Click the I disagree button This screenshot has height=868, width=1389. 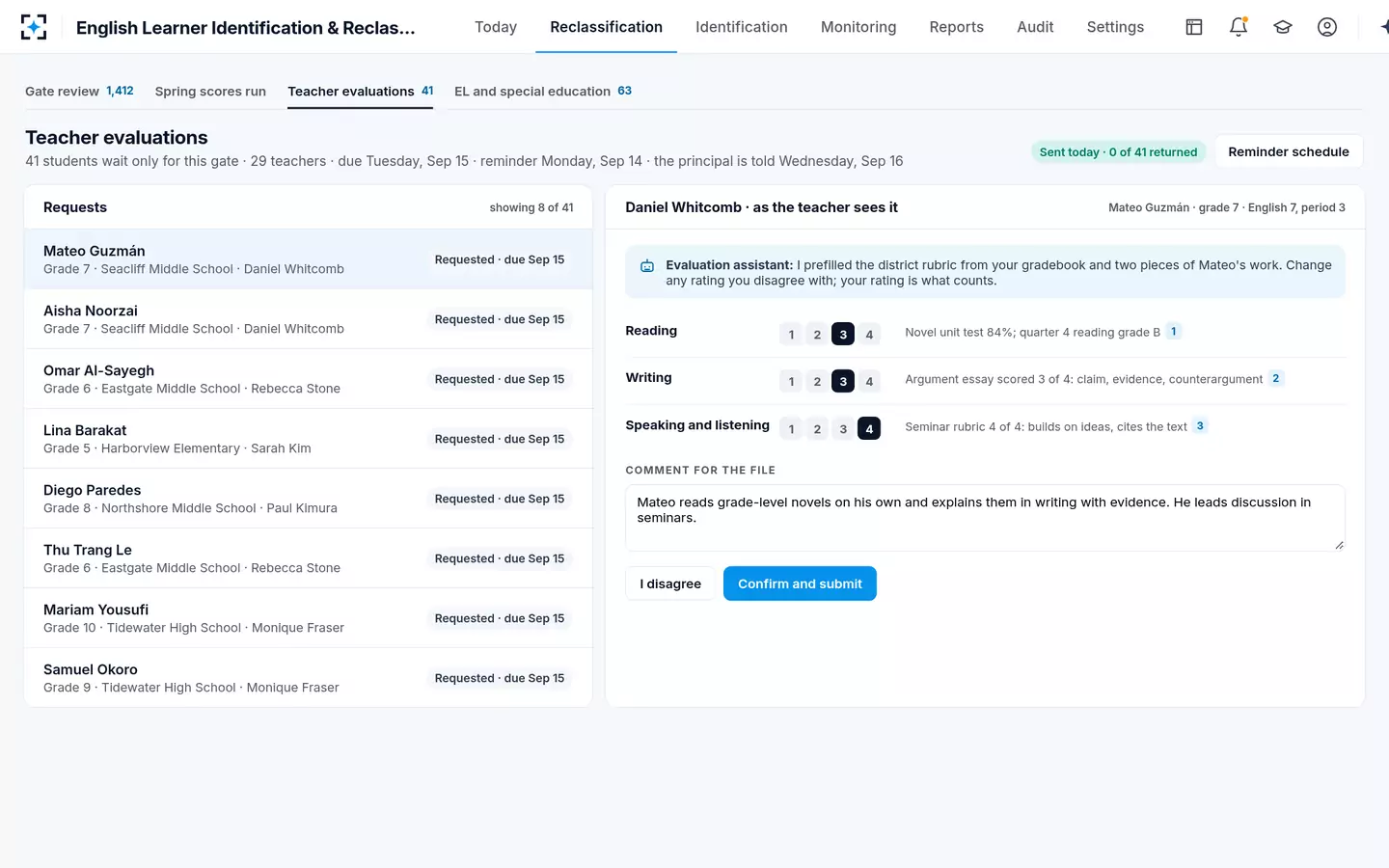670,583
